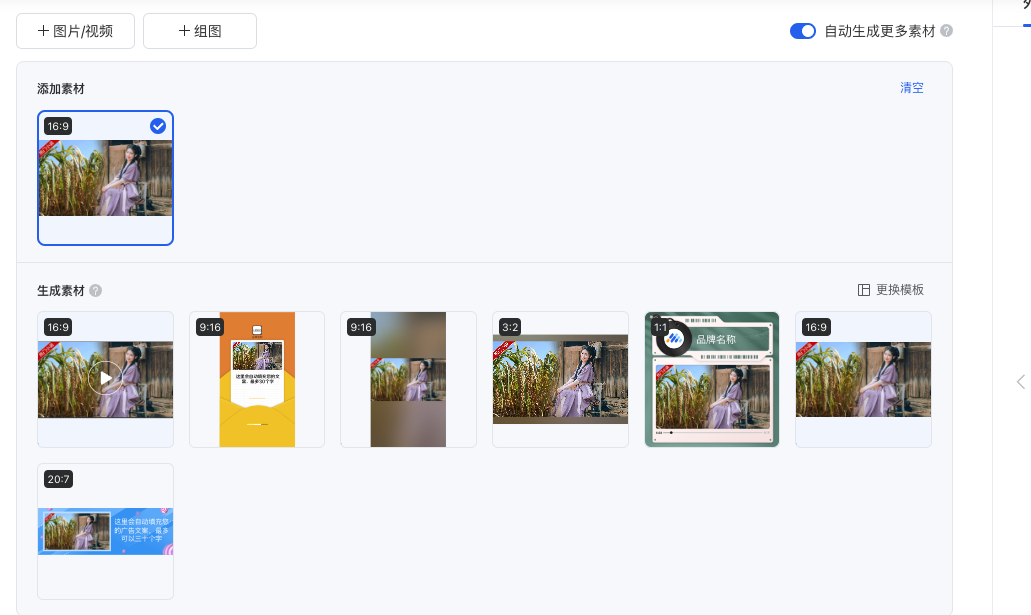Image resolution: width=1031 pixels, height=615 pixels.
Task: Select the green 1:1 品牌名称 template
Action: tap(712, 380)
